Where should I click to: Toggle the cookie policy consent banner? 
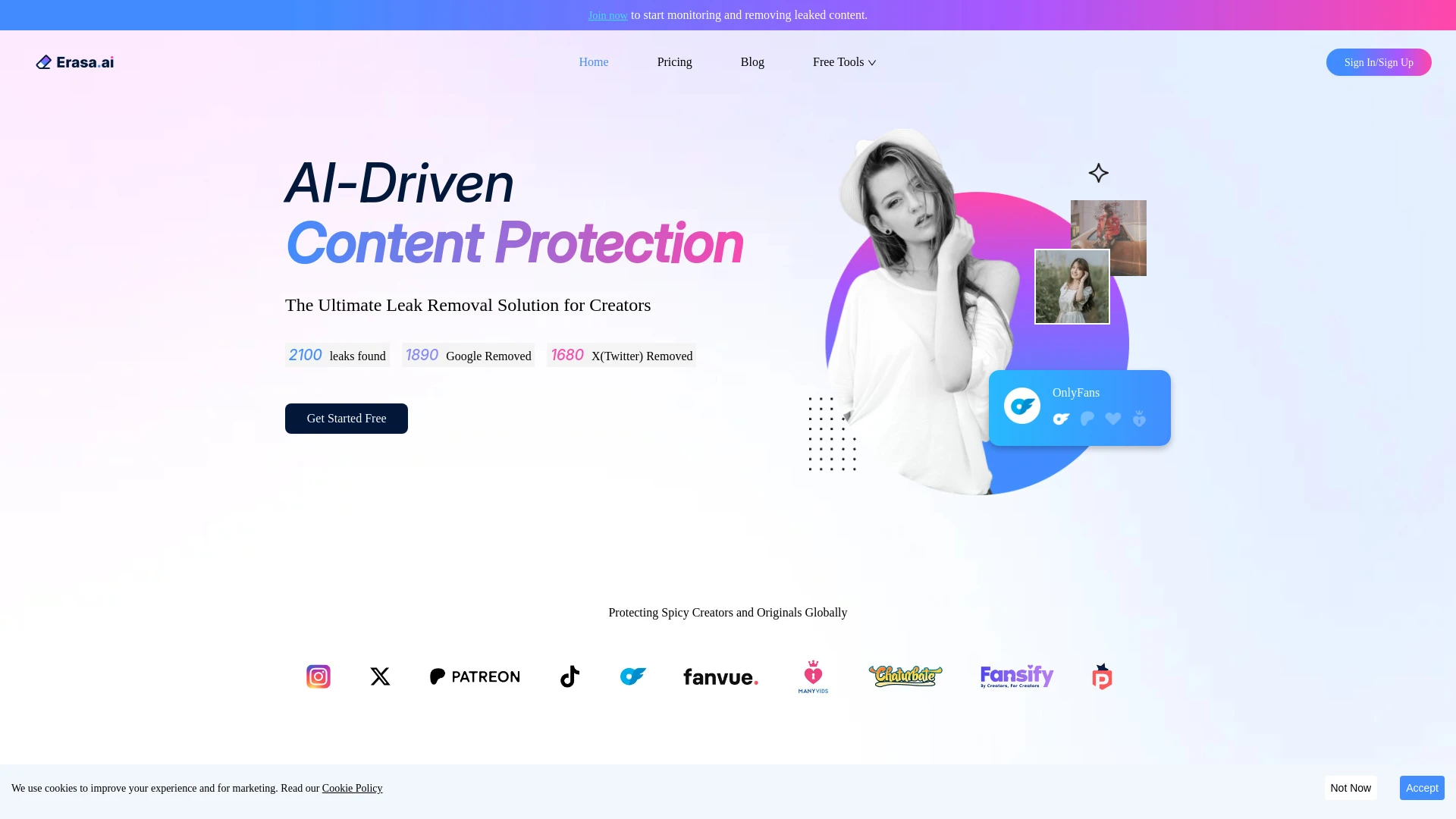[1350, 788]
